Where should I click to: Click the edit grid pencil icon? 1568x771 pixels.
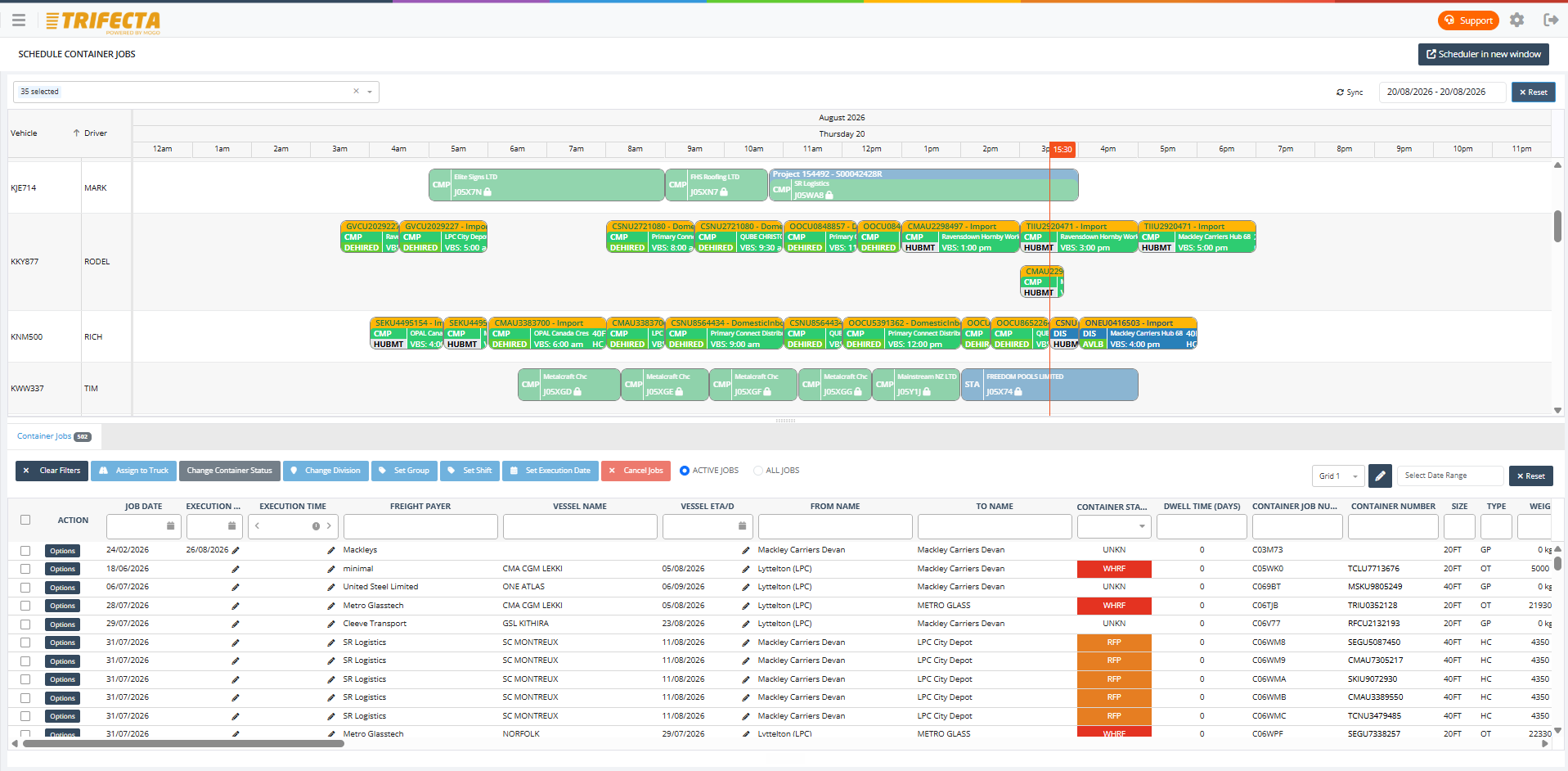pos(1380,476)
